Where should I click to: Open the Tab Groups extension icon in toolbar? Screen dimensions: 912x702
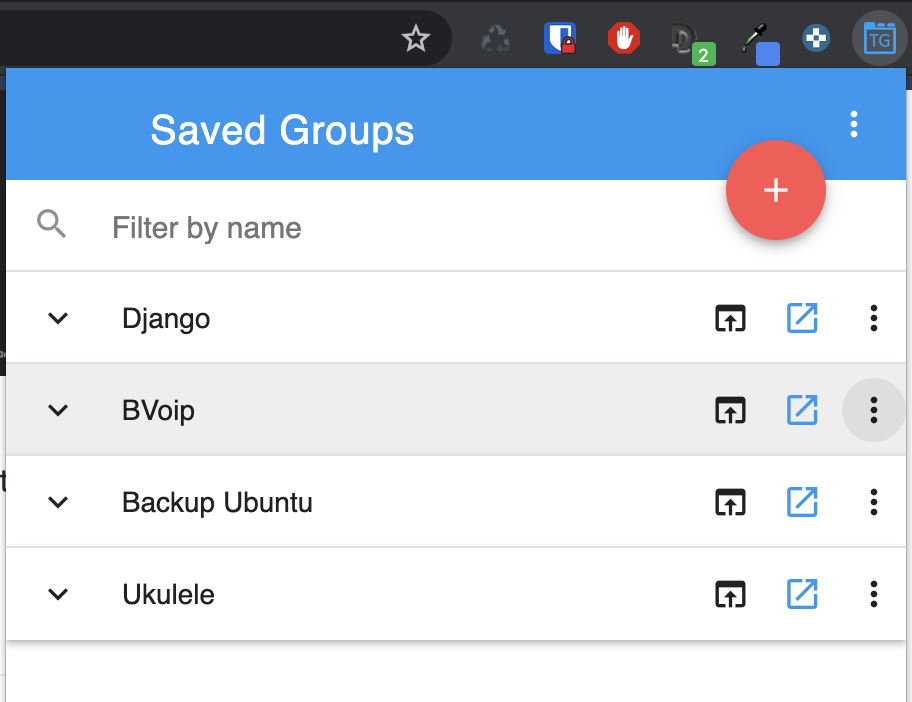(x=878, y=38)
